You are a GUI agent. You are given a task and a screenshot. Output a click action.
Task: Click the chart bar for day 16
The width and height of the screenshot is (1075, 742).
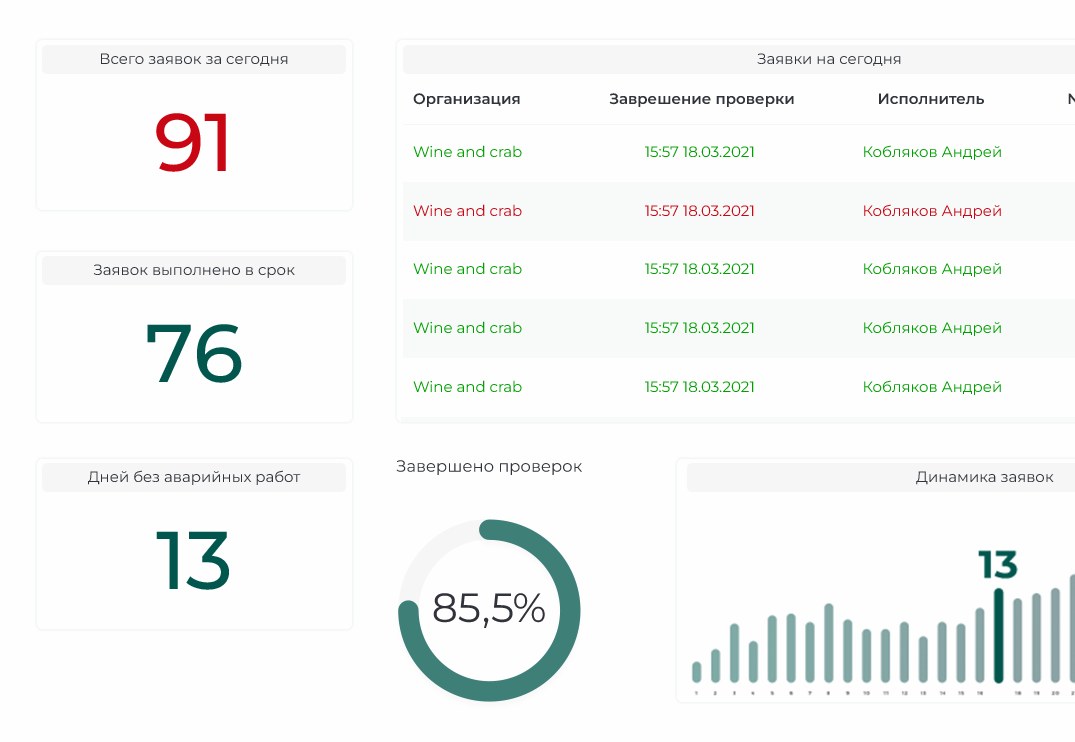[980, 645]
